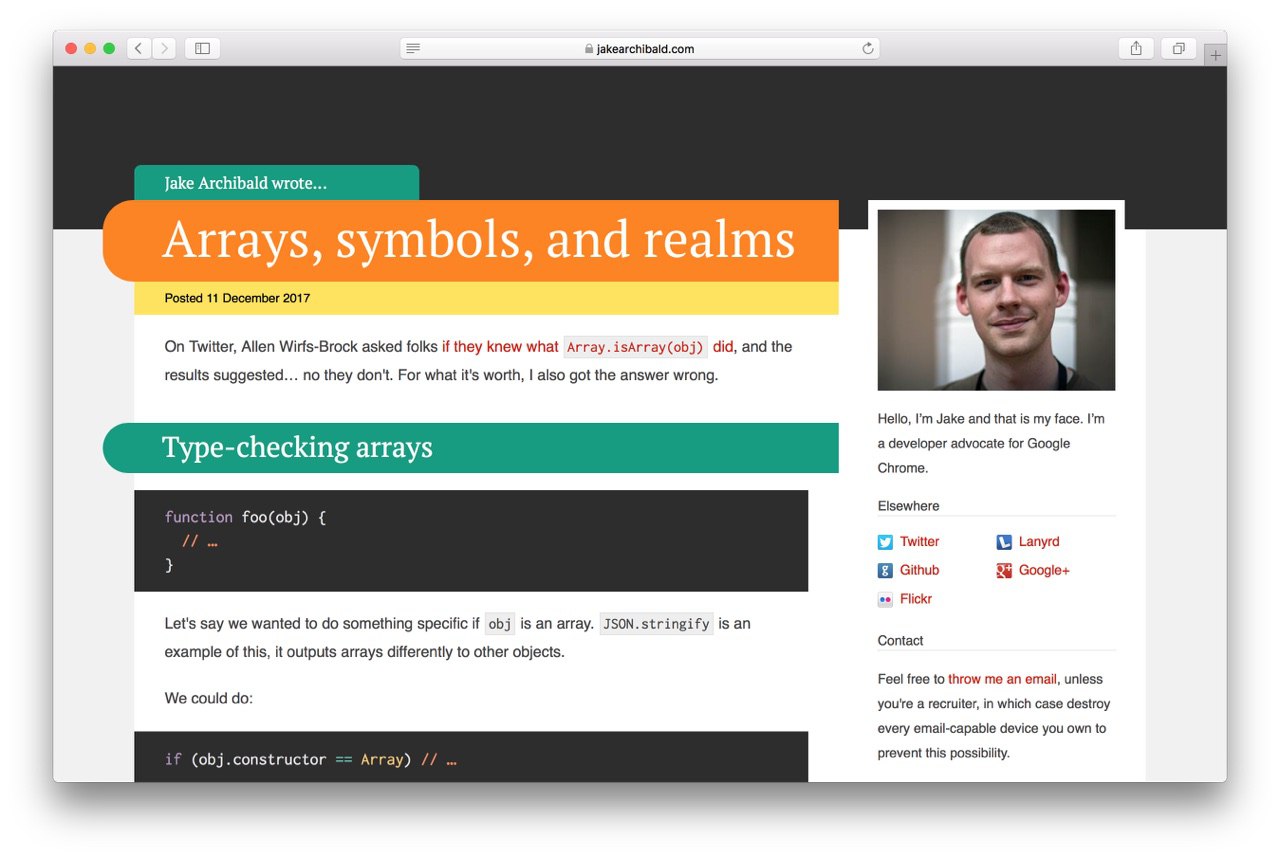Click the 'Elsewhere' sidebar heading
The height and width of the screenshot is (858, 1280).
click(908, 506)
